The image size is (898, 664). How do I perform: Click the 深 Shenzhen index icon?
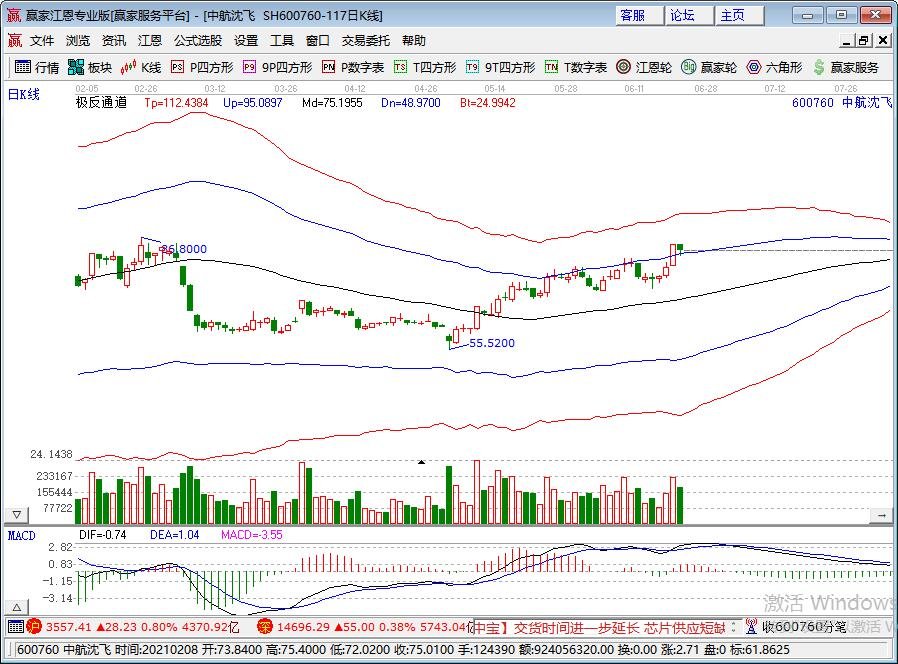[x=265, y=627]
